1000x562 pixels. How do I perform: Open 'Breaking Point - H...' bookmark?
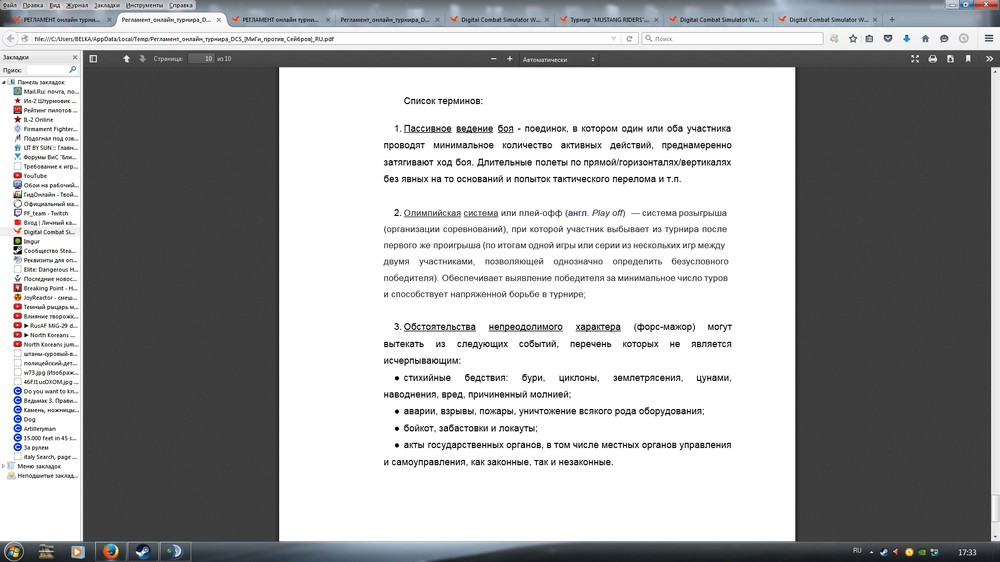tap(45, 288)
